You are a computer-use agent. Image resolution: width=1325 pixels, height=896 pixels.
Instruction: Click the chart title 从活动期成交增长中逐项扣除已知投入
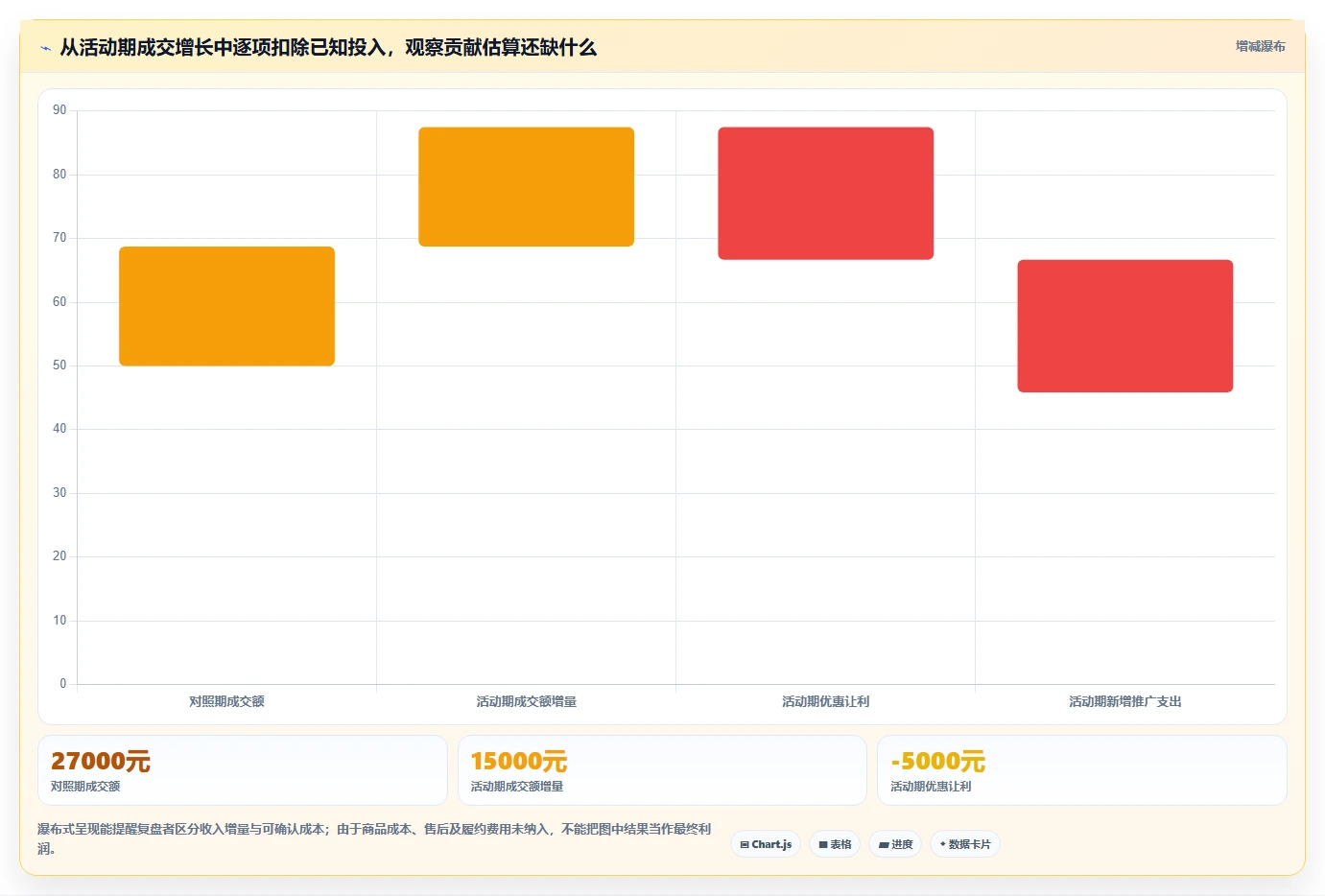[328, 47]
